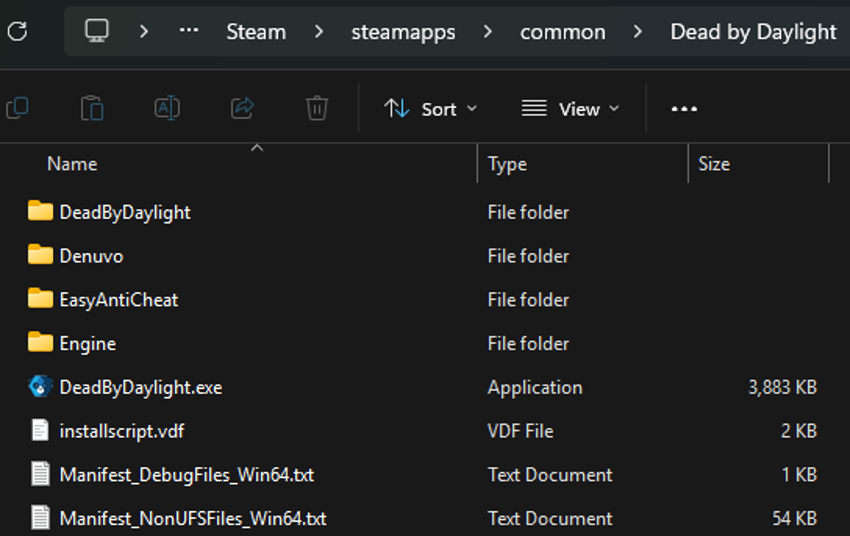Click the Manifest_NonUFSFiles_Win64.txt file name

(x=193, y=519)
